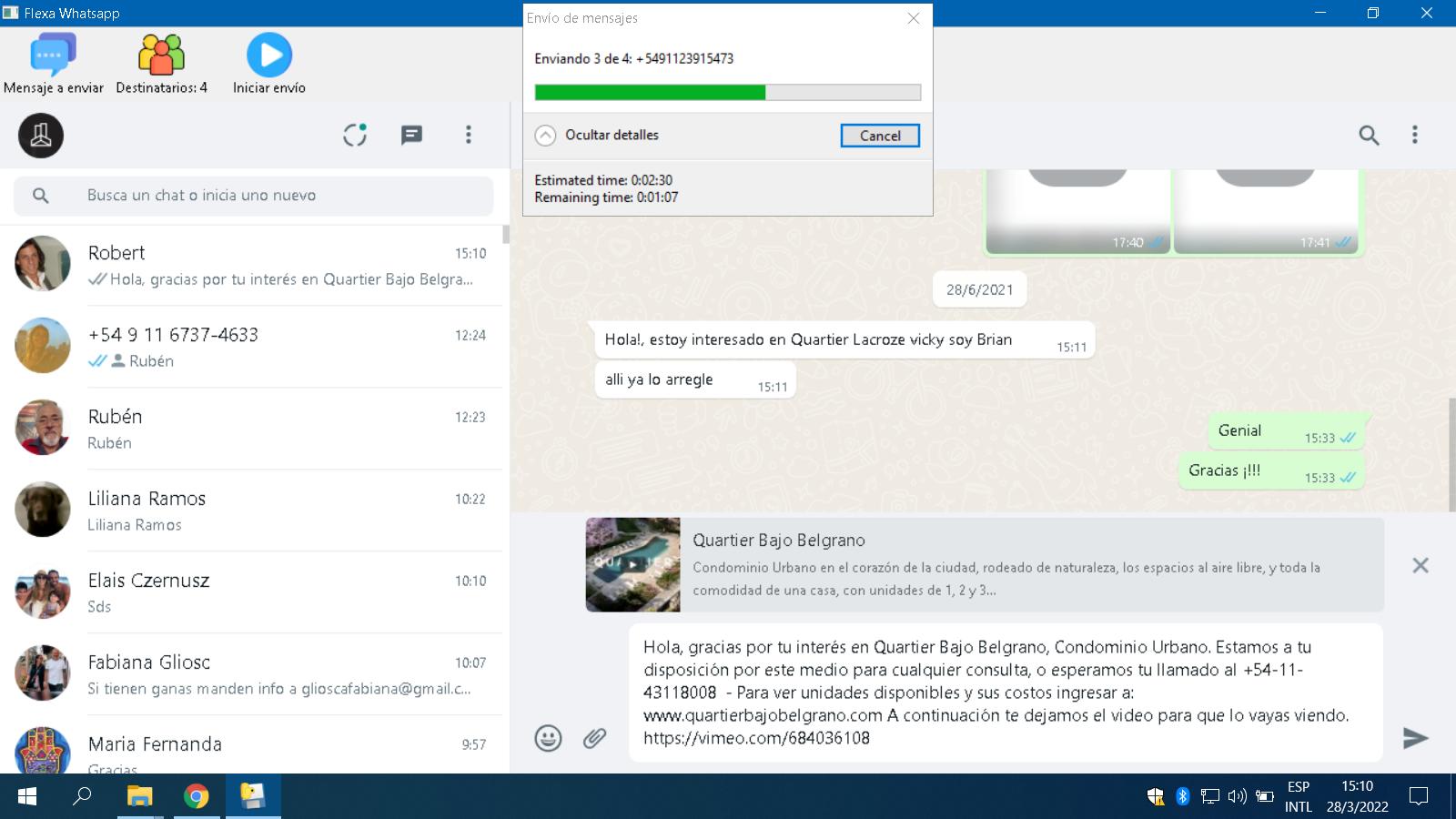The height and width of the screenshot is (819, 1456).
Task: Open the image sent at 17:41
Action: coord(1265,211)
